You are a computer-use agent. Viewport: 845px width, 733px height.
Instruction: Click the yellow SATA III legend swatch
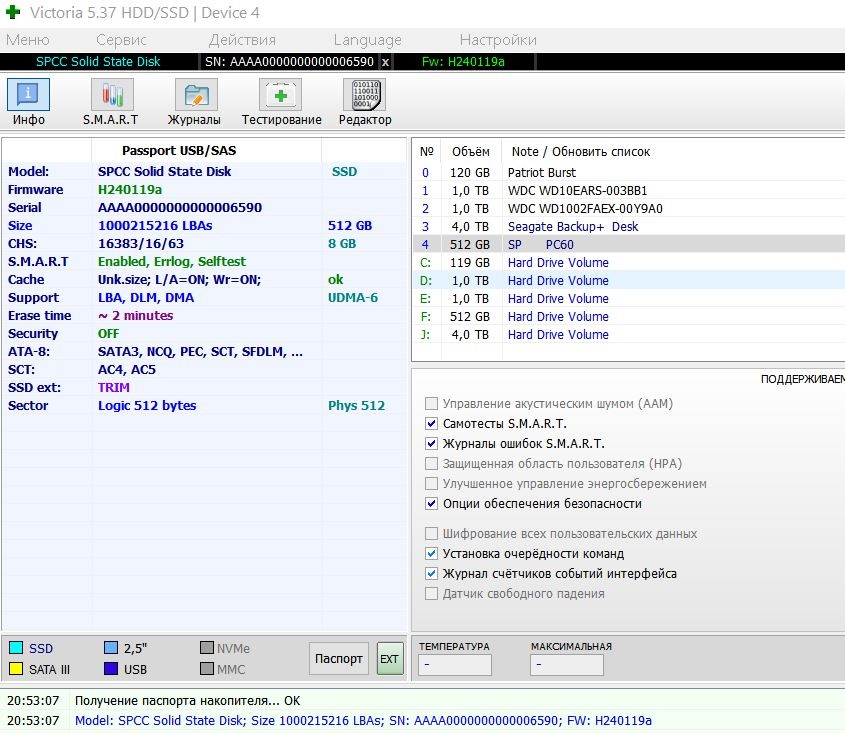pos(16,668)
